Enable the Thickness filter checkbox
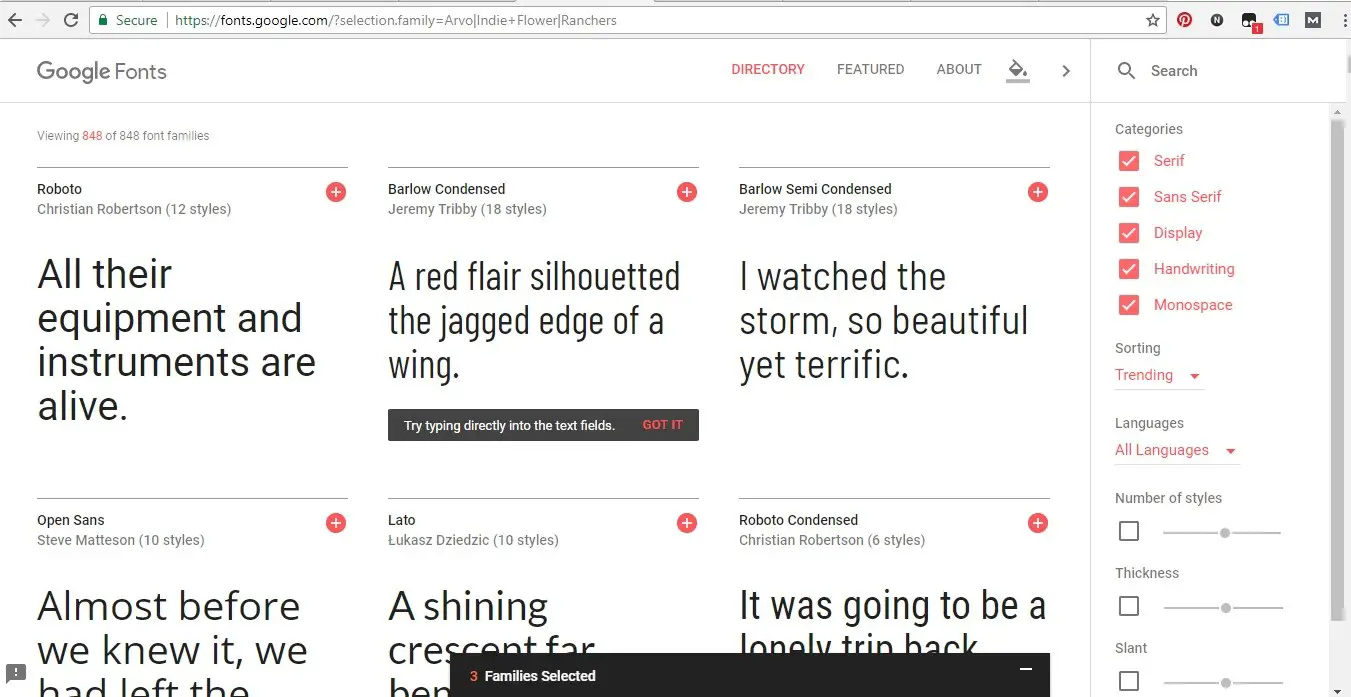Viewport: 1351px width, 697px height. (x=1129, y=606)
